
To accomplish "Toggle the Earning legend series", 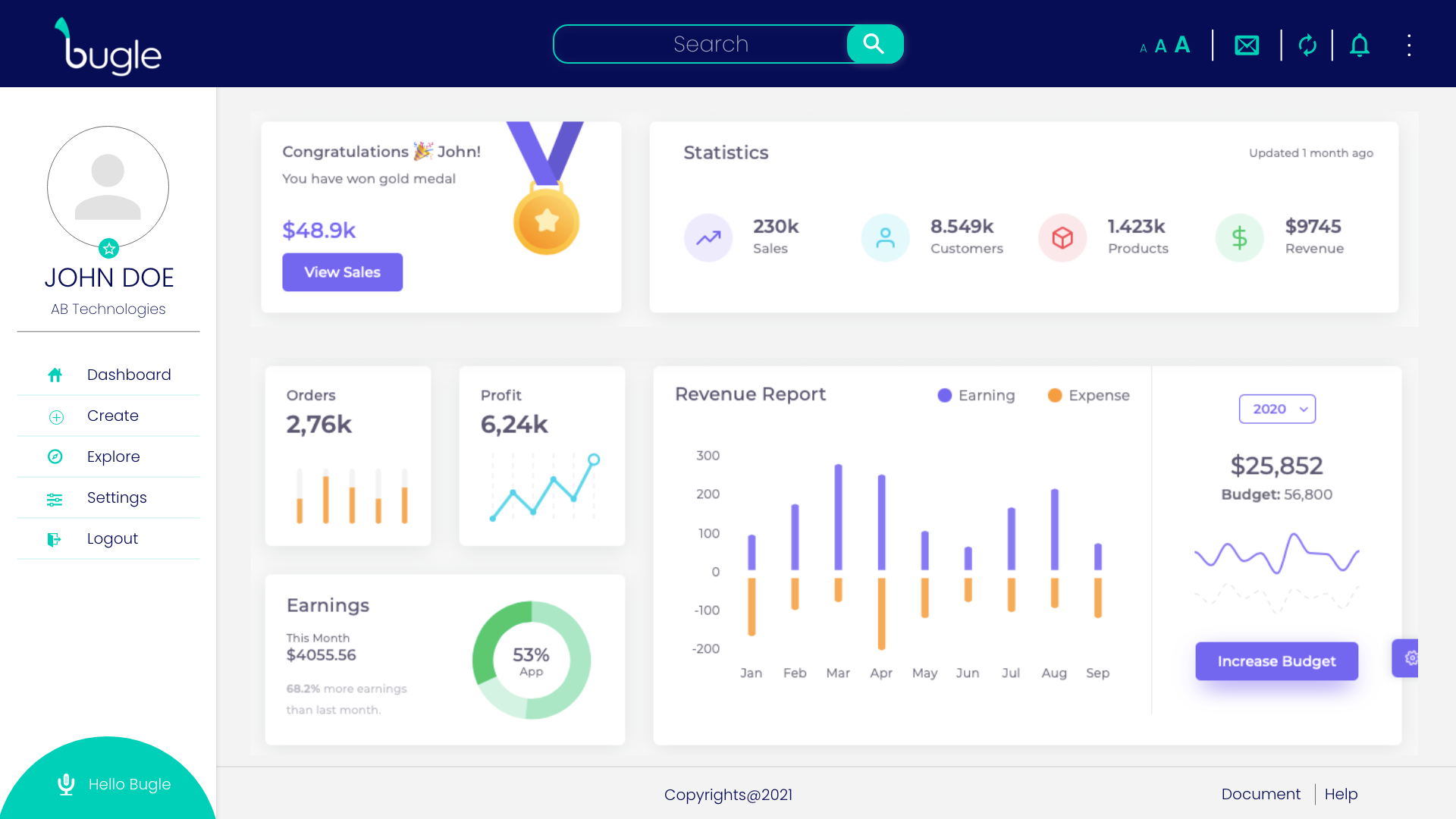I will click(976, 395).
